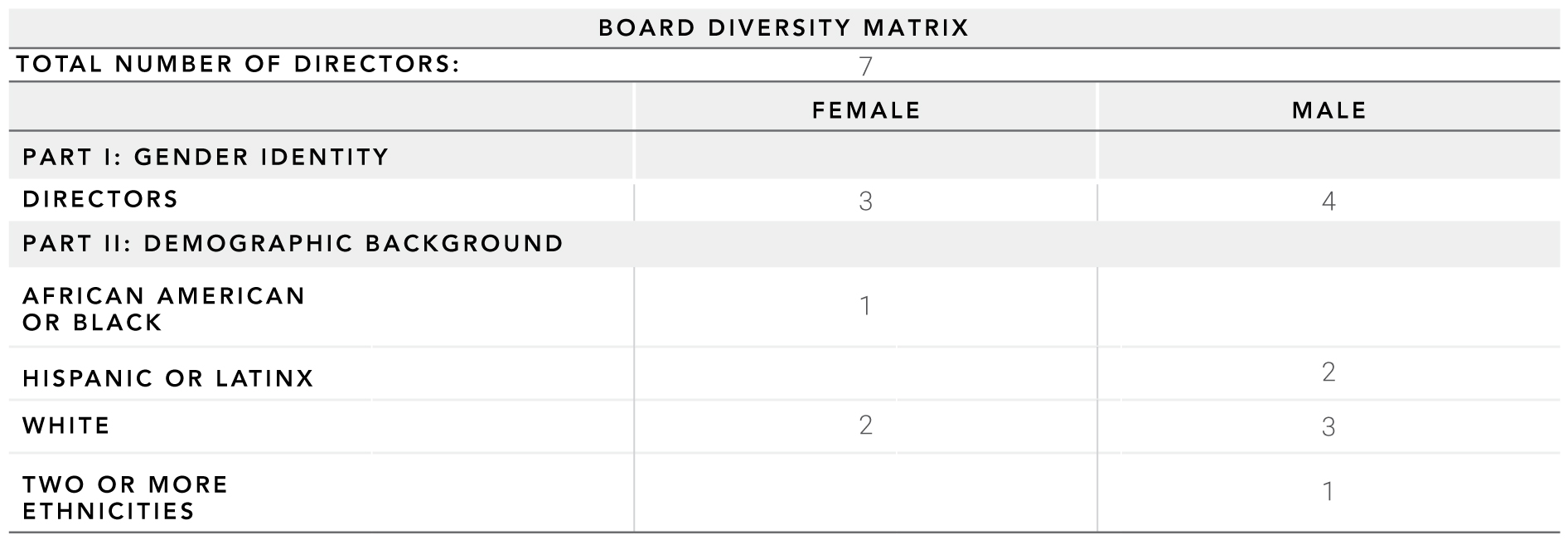The width and height of the screenshot is (1568, 540).
Task: Click Part II: Demographic Background heading
Action: (293, 243)
